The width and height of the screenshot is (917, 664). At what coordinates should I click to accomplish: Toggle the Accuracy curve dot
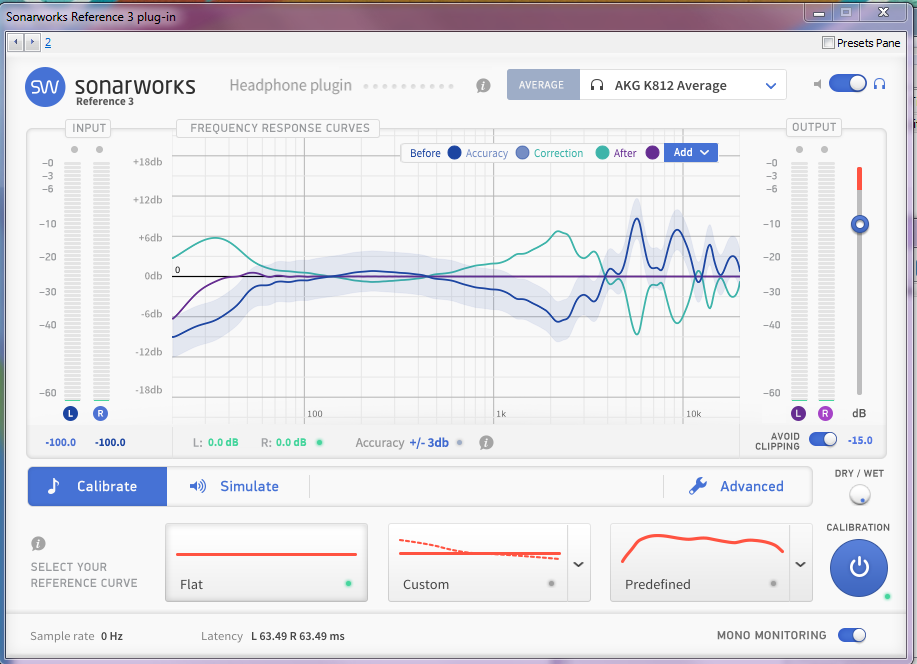522,153
